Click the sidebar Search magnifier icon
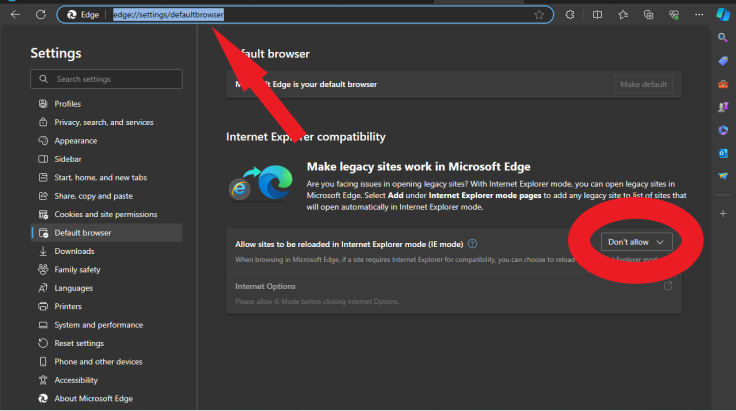Screen dimensions: 736x411 [x=723, y=38]
